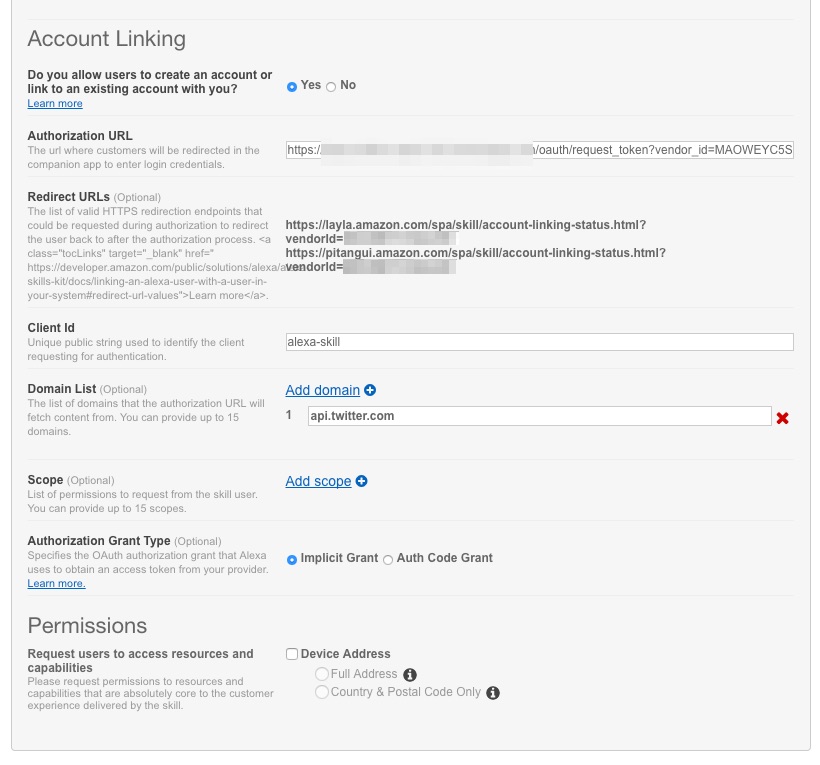Image resolution: width=820 pixels, height=765 pixels.
Task: Enable the Device Address permission checkbox
Action: coord(292,654)
